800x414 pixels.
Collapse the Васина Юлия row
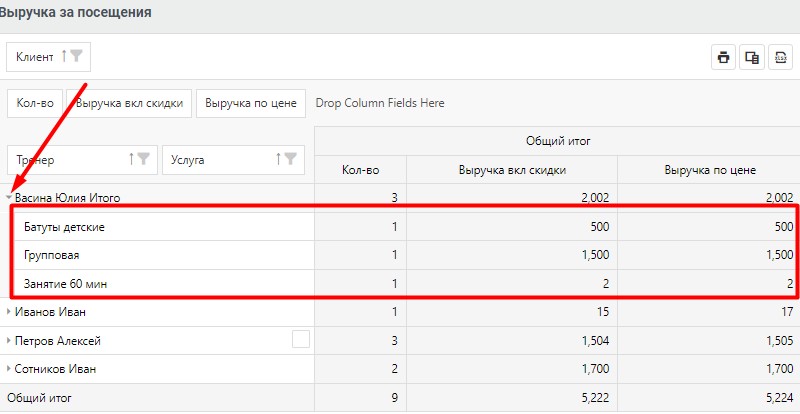click(x=9, y=197)
